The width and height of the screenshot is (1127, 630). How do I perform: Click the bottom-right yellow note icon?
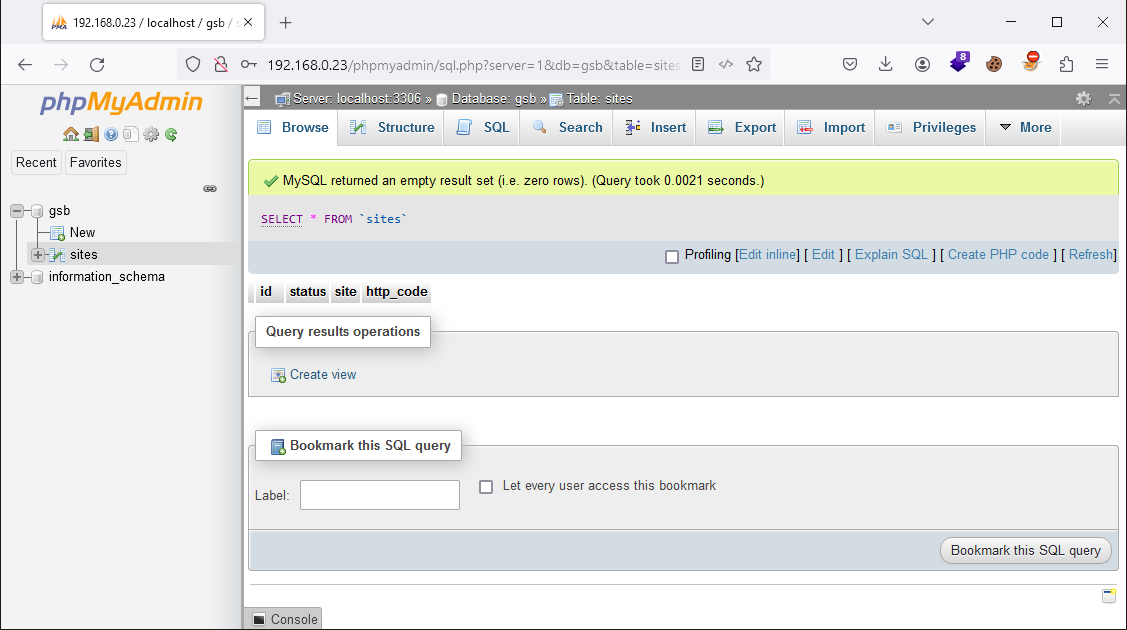[x=1109, y=596]
